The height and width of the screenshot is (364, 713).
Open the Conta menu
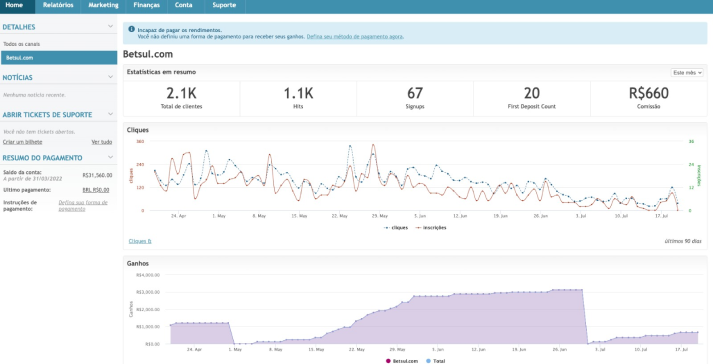point(184,5)
